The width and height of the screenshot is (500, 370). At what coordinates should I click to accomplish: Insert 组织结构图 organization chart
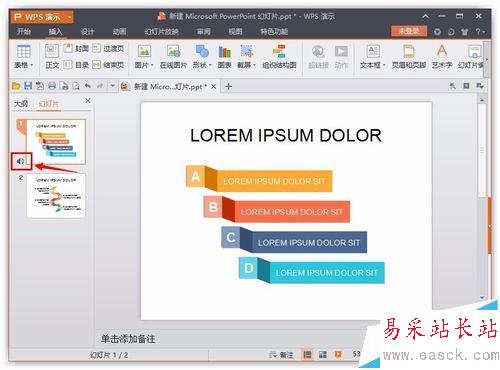[x=279, y=56]
